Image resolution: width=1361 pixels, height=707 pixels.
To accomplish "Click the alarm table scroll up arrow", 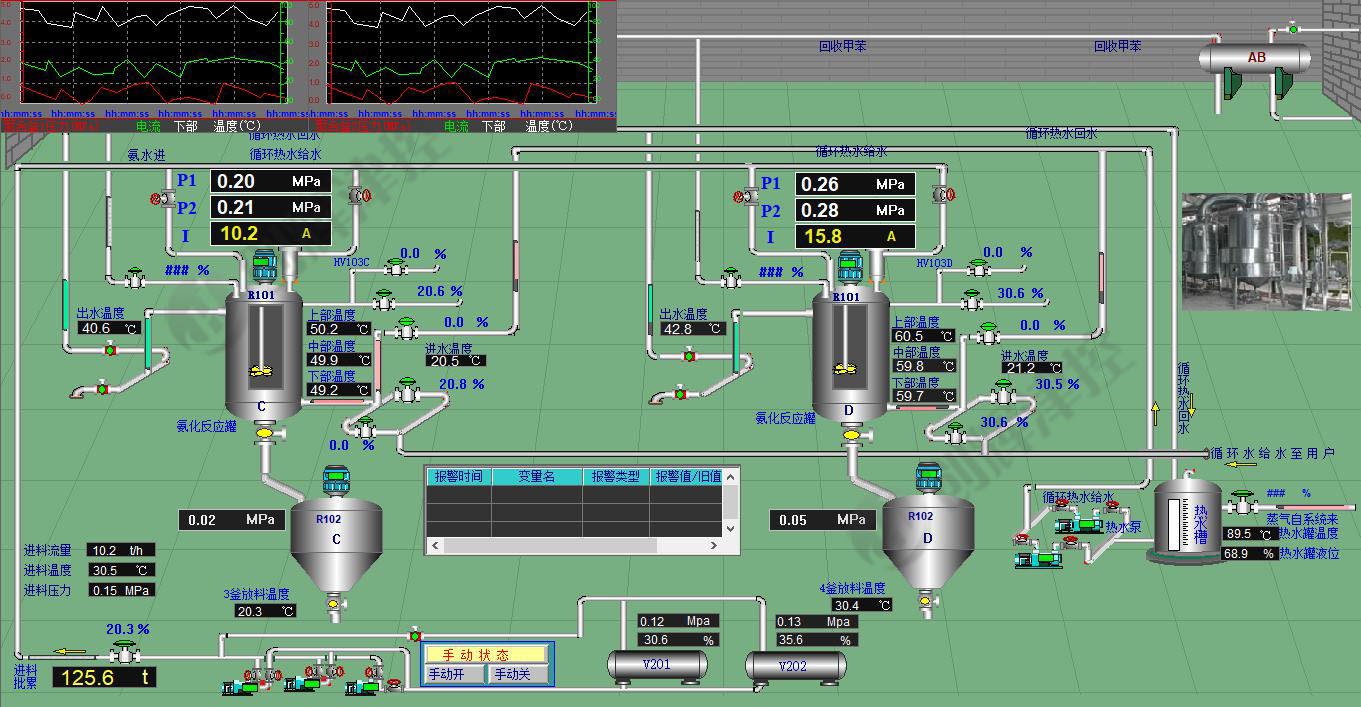I will point(731,478).
